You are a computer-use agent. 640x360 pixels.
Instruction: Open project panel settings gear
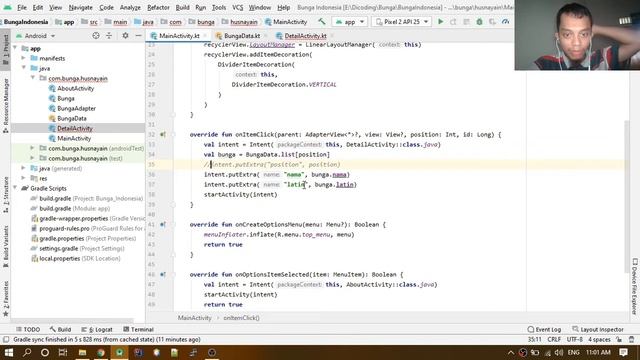point(125,36)
